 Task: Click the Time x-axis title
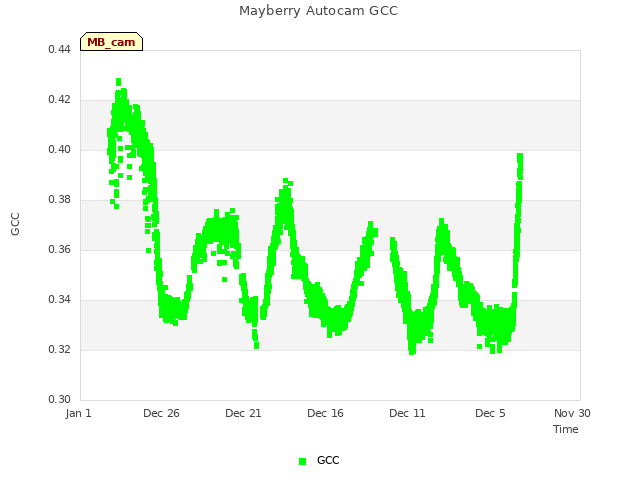[566, 429]
